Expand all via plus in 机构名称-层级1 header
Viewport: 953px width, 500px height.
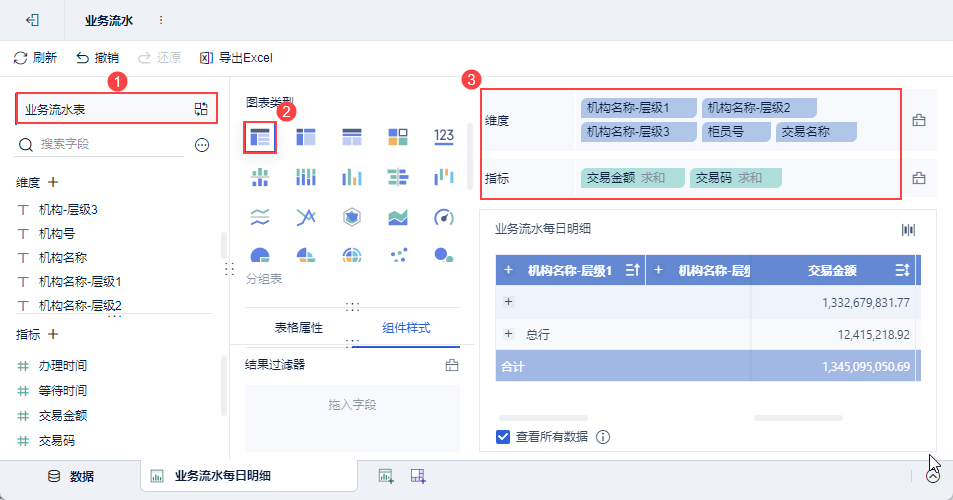(508, 270)
